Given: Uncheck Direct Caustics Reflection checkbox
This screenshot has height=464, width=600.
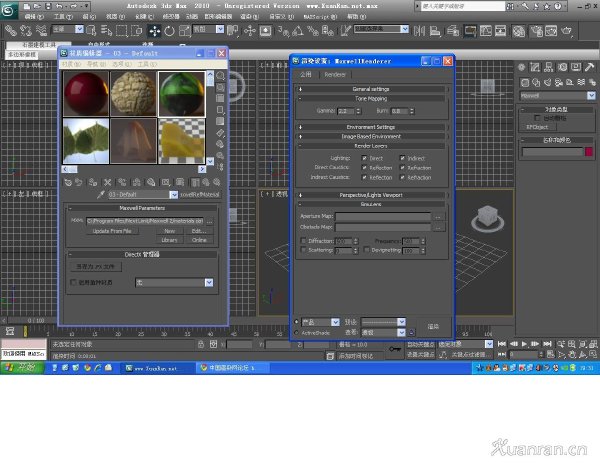Looking at the screenshot, I should 364,168.
